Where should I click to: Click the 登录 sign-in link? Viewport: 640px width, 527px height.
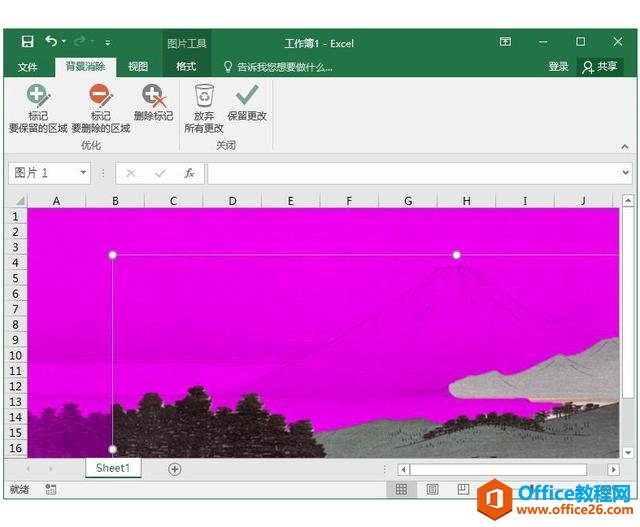pyautogui.click(x=558, y=67)
